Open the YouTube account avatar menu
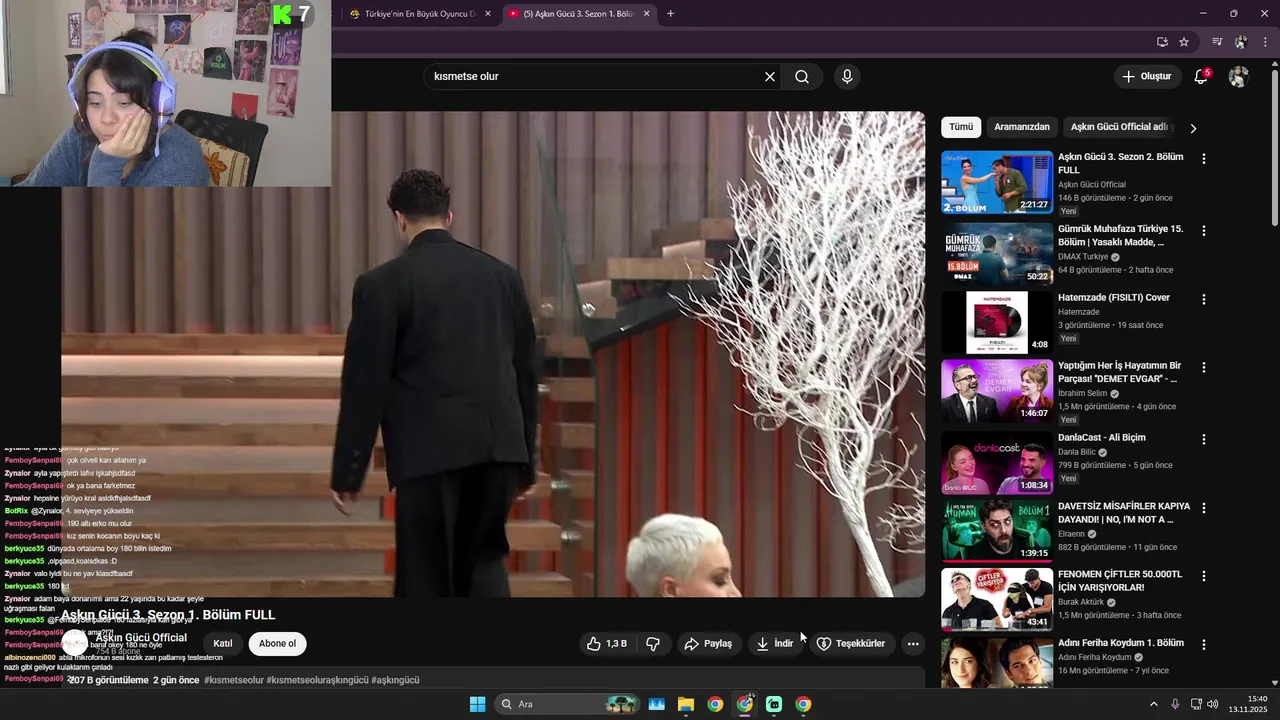This screenshot has height=720, width=1280. pyautogui.click(x=1238, y=77)
